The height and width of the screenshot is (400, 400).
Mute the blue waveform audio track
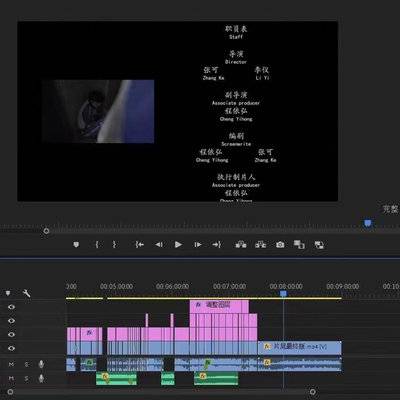point(11,364)
